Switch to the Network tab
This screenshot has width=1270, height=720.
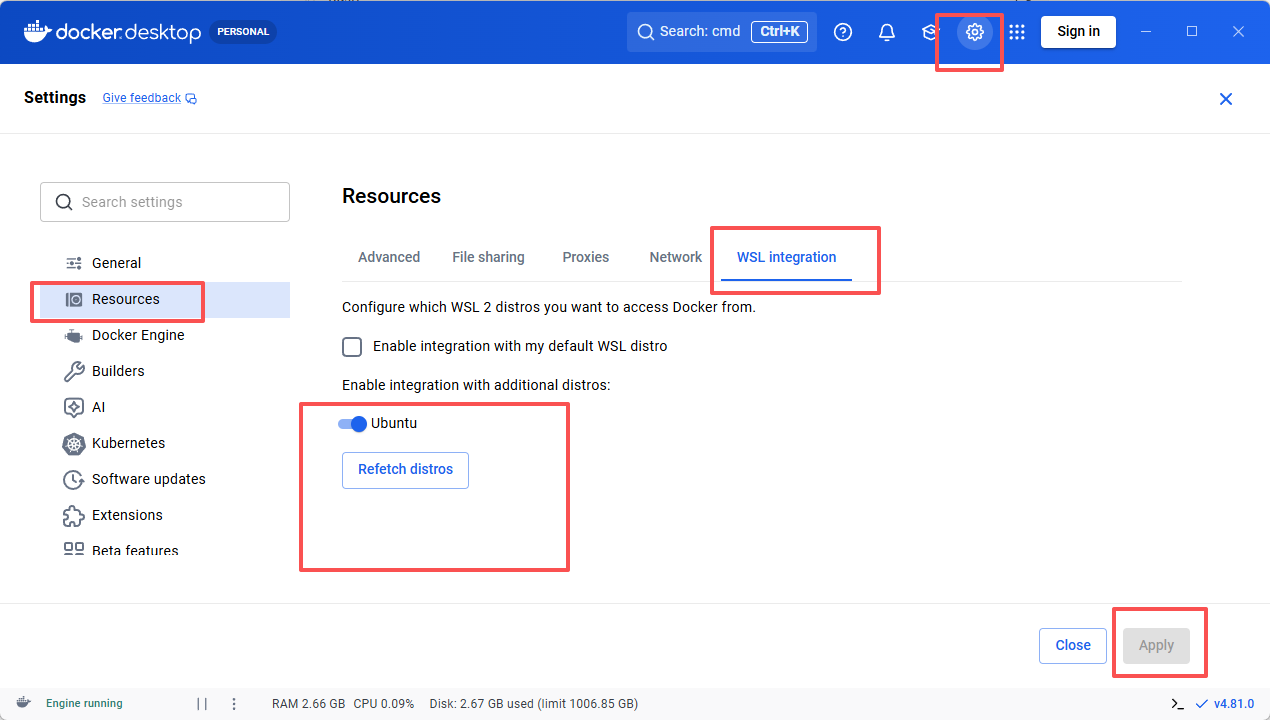click(x=676, y=257)
